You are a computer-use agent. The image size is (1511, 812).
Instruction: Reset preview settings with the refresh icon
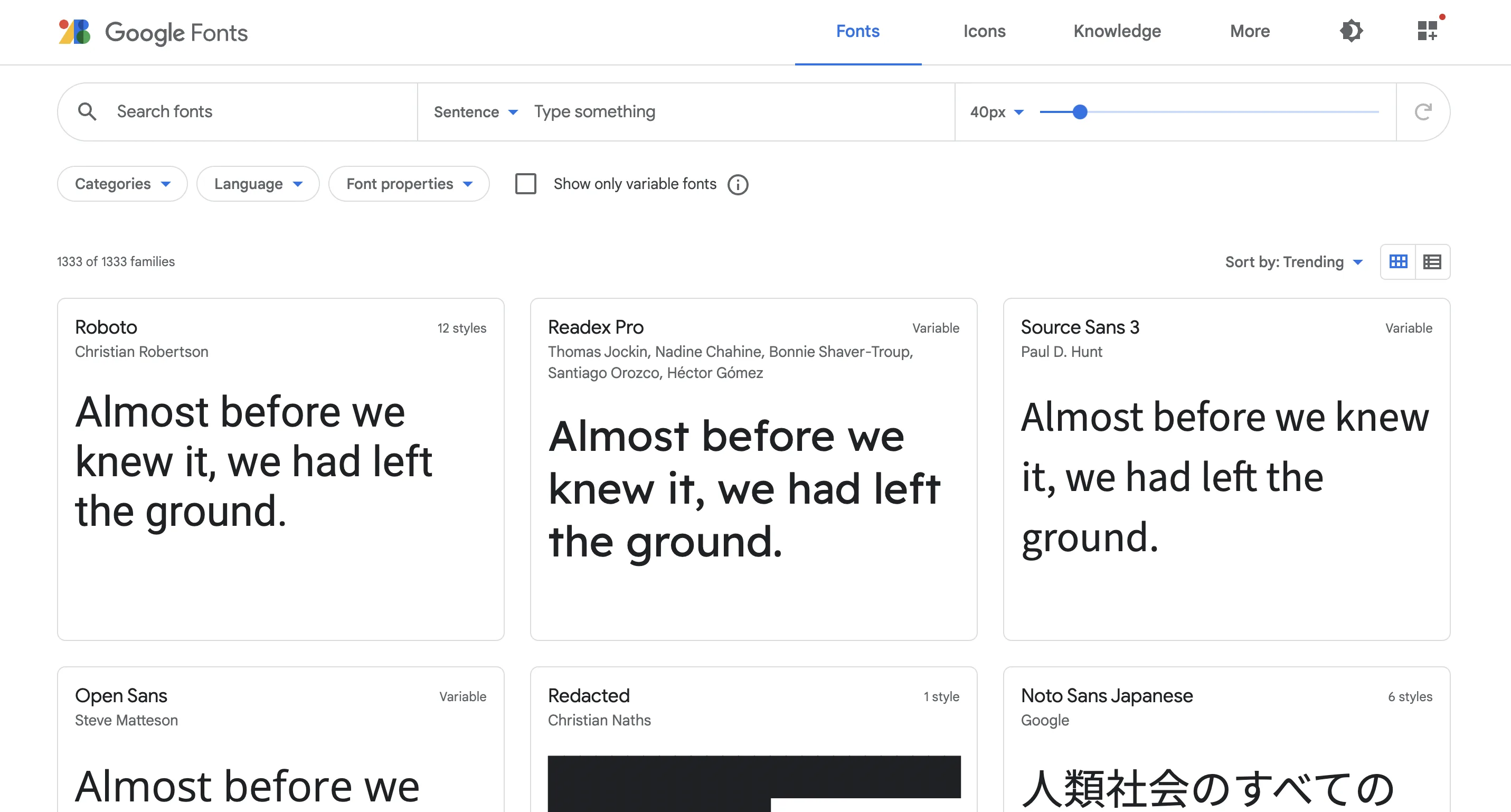[1423, 111]
